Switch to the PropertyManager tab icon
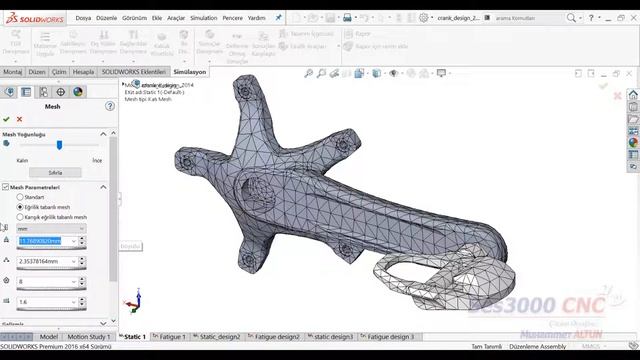The width and height of the screenshot is (640, 360). pos(26,92)
